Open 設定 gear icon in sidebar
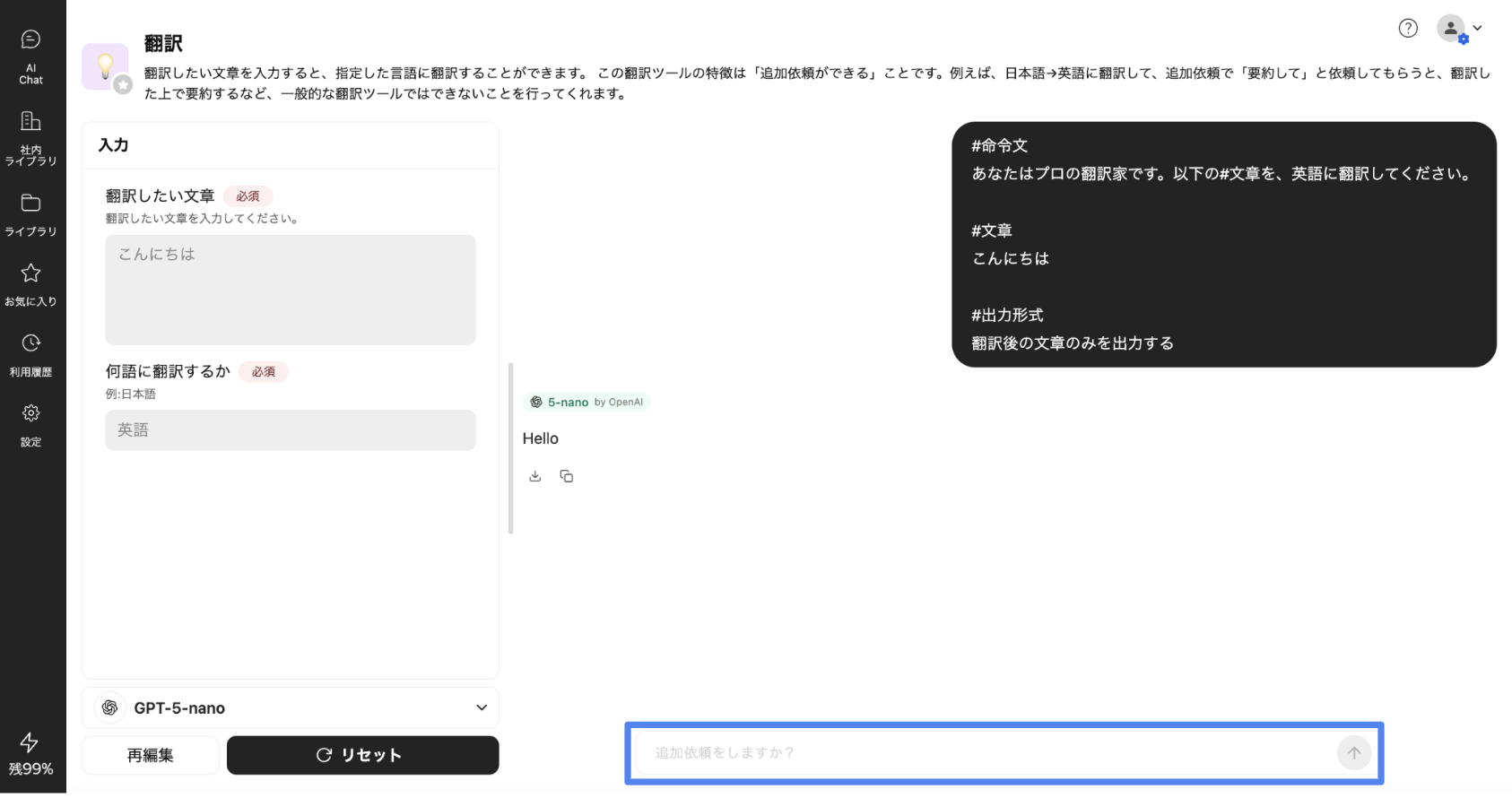This screenshot has height=798, width=1512. click(x=30, y=423)
